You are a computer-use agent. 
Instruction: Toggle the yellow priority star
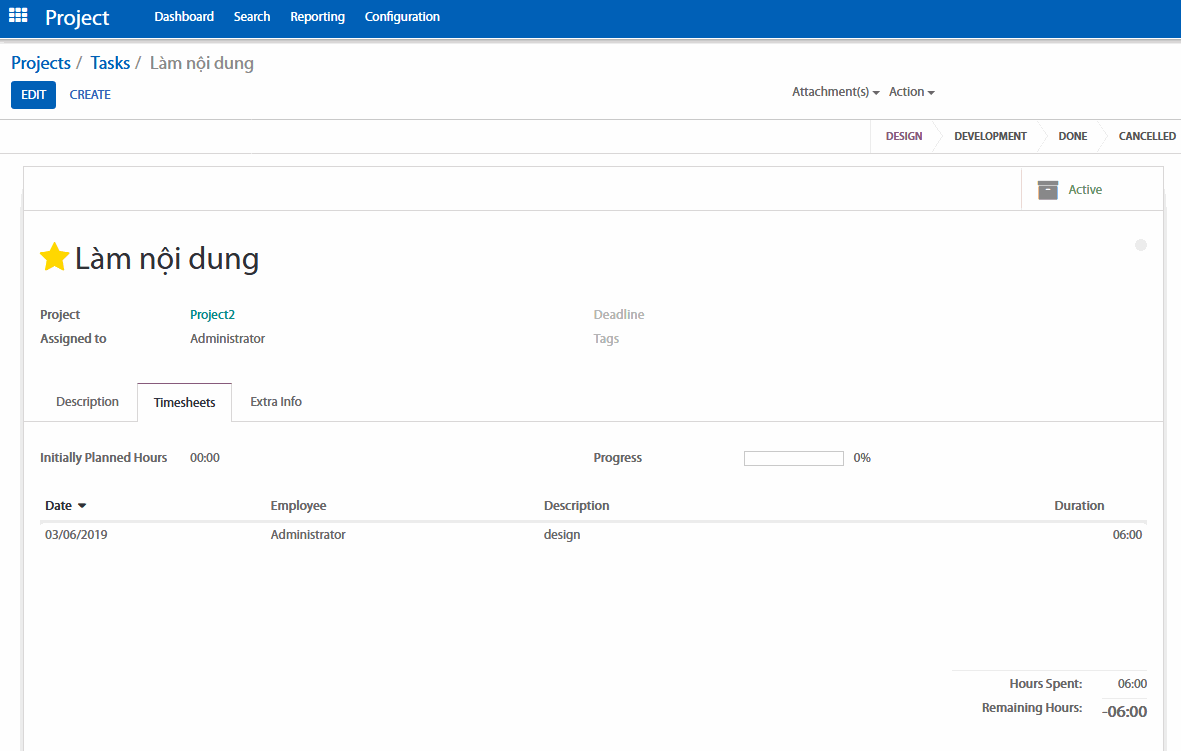[x=53, y=258]
